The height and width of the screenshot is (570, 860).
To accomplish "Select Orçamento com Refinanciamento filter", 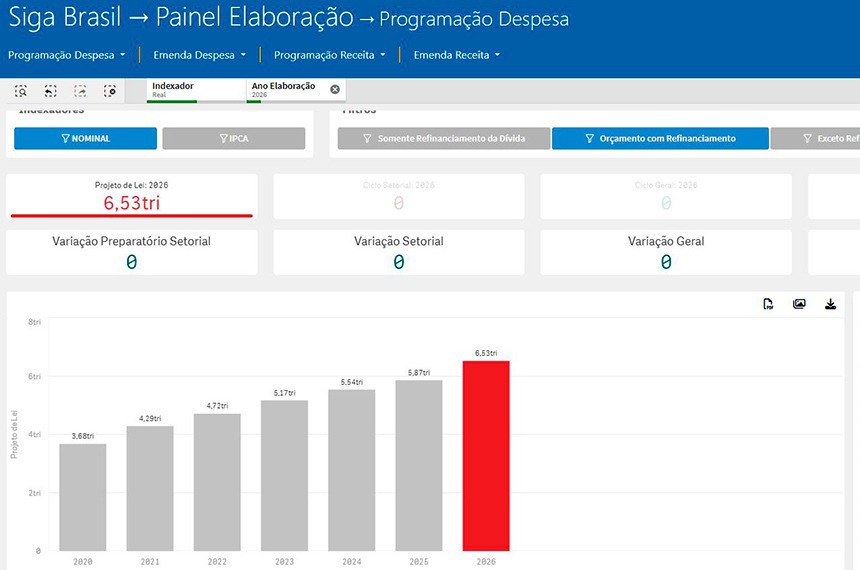I will (660, 138).
